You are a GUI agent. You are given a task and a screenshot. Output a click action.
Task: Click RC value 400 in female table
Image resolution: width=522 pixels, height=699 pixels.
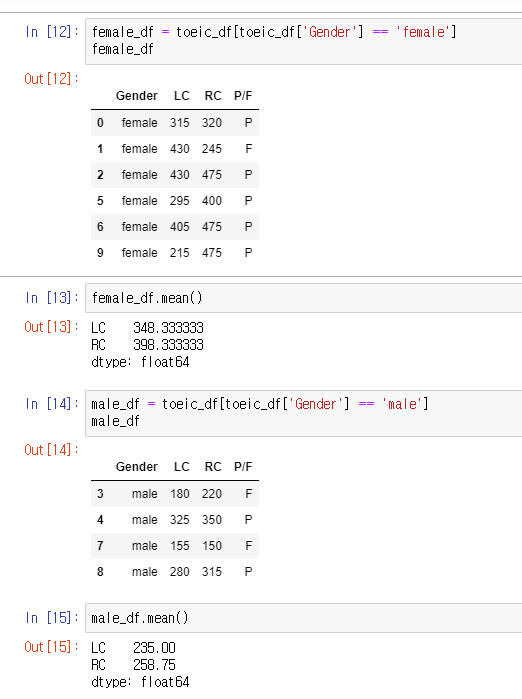click(212, 201)
